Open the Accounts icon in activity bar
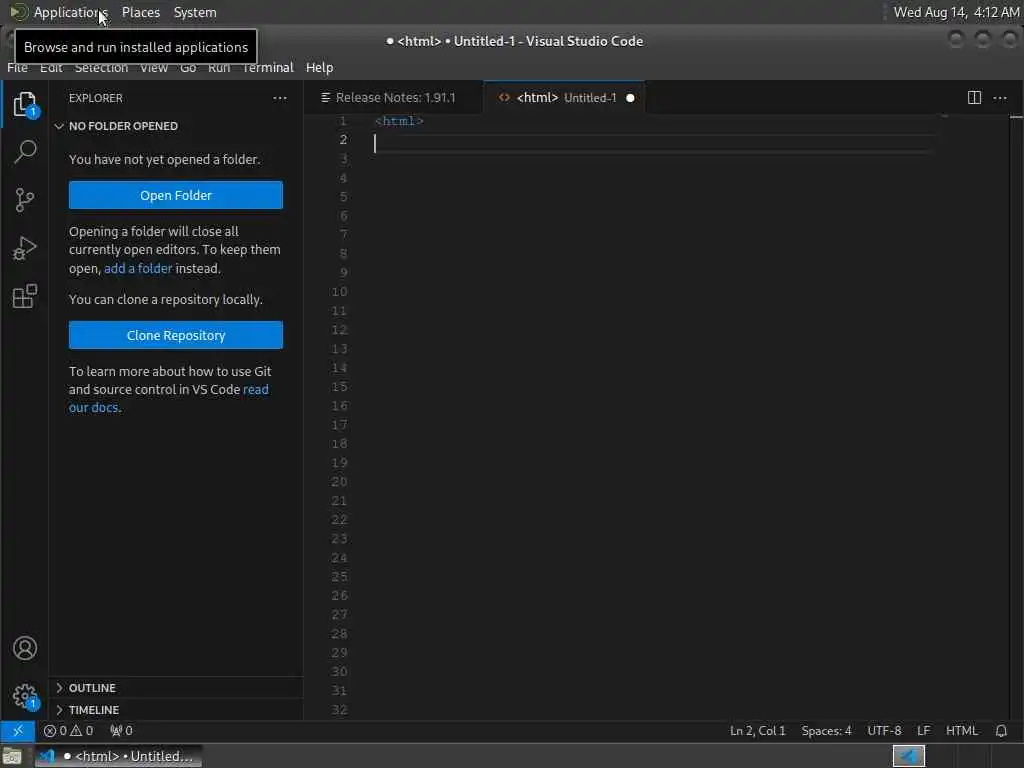The width and height of the screenshot is (1024, 768). (x=25, y=648)
